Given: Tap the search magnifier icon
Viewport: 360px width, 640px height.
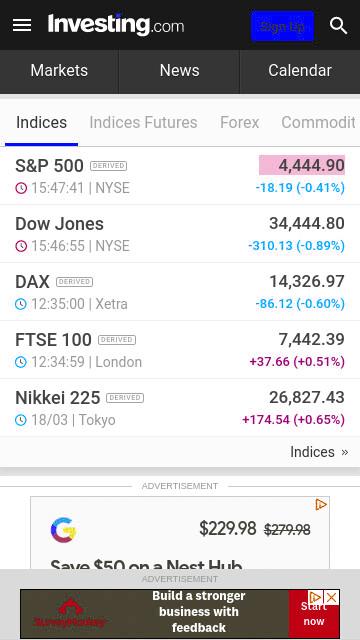Looking at the screenshot, I should tap(338, 26).
